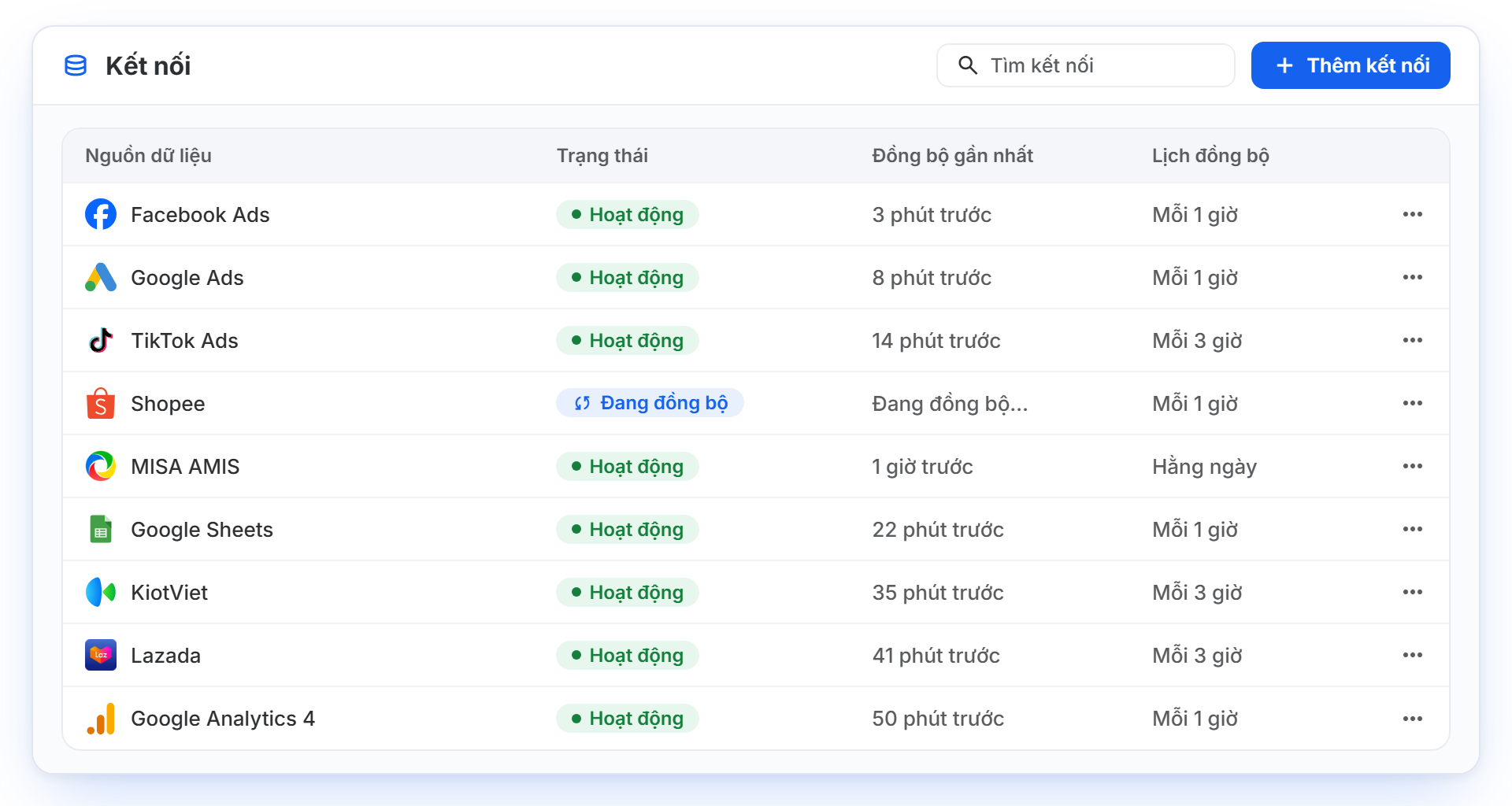Open more options for Google Ads row
This screenshot has width=1512, height=806.
(1413, 277)
